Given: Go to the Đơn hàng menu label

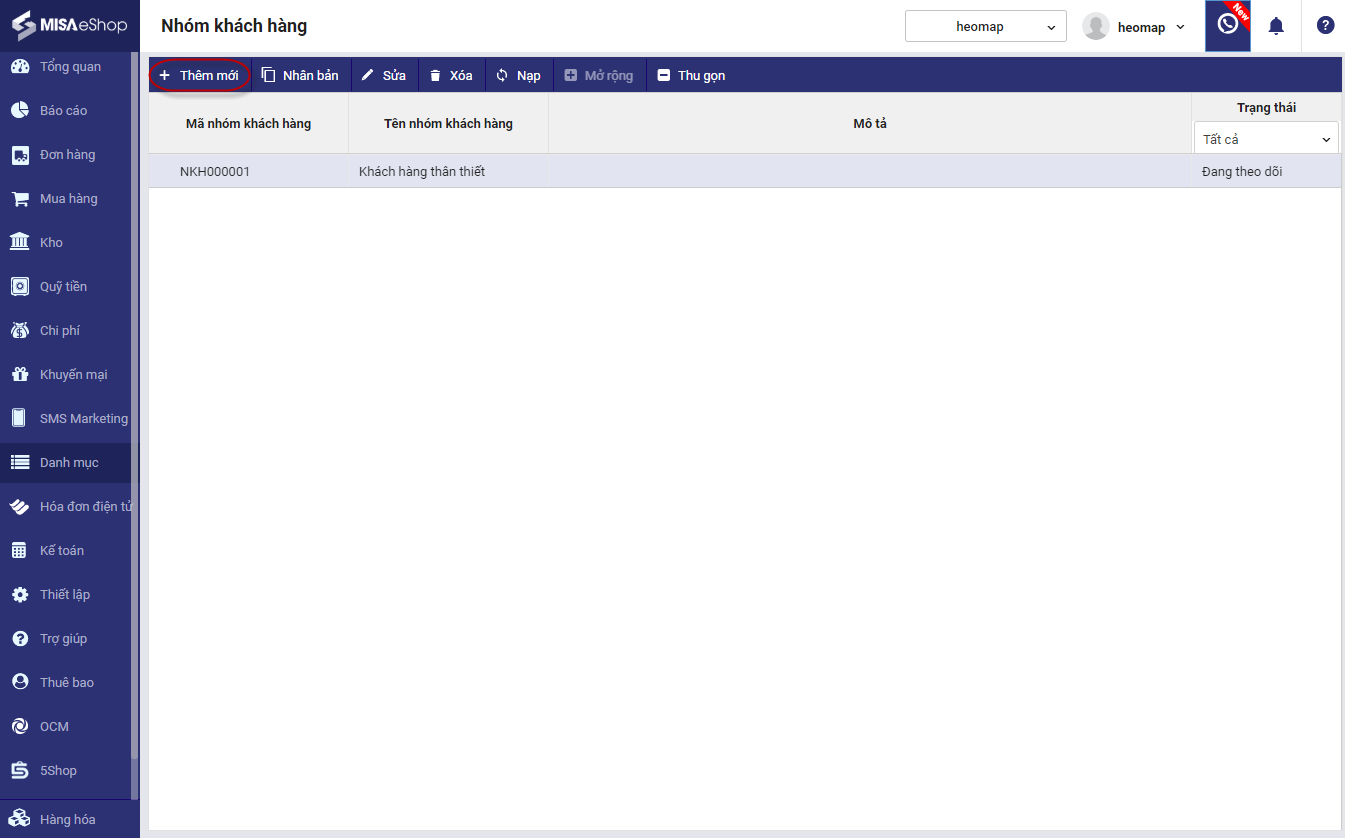Looking at the screenshot, I should click(67, 155).
